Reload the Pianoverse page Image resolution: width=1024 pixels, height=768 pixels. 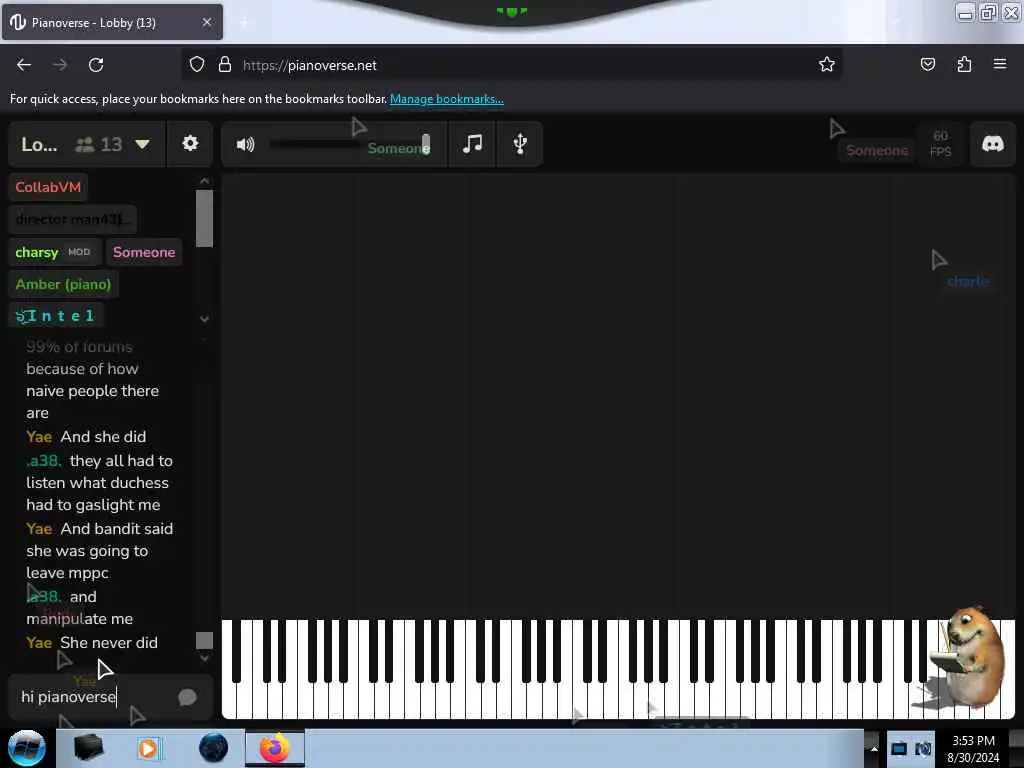[96, 65]
